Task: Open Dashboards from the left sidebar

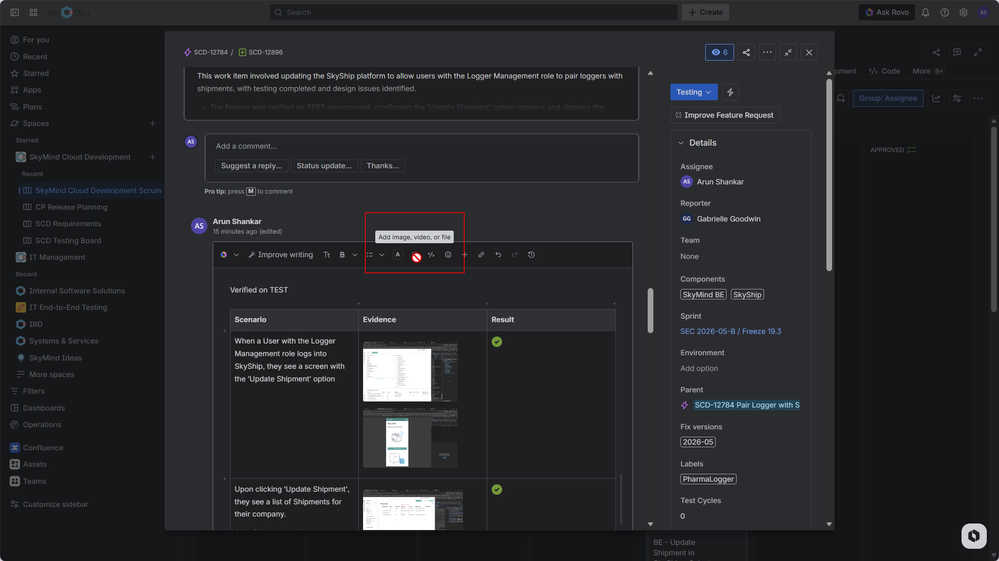Action: (43, 408)
